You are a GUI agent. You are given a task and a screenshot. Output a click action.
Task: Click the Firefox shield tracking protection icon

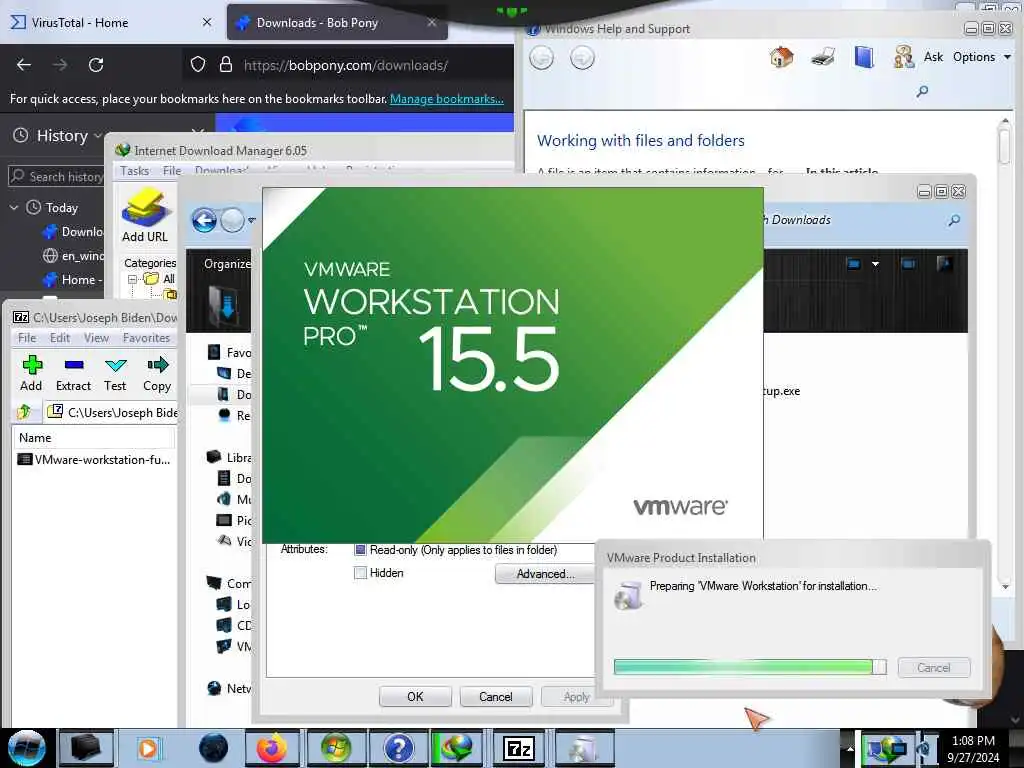click(x=198, y=64)
